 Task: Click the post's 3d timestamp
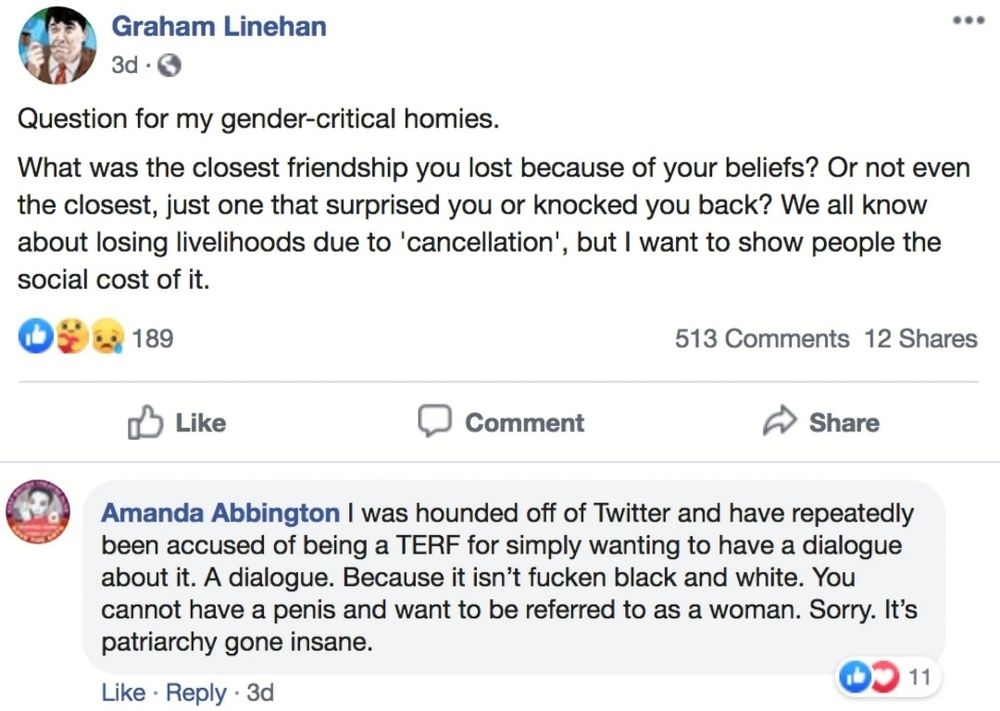pos(124,66)
